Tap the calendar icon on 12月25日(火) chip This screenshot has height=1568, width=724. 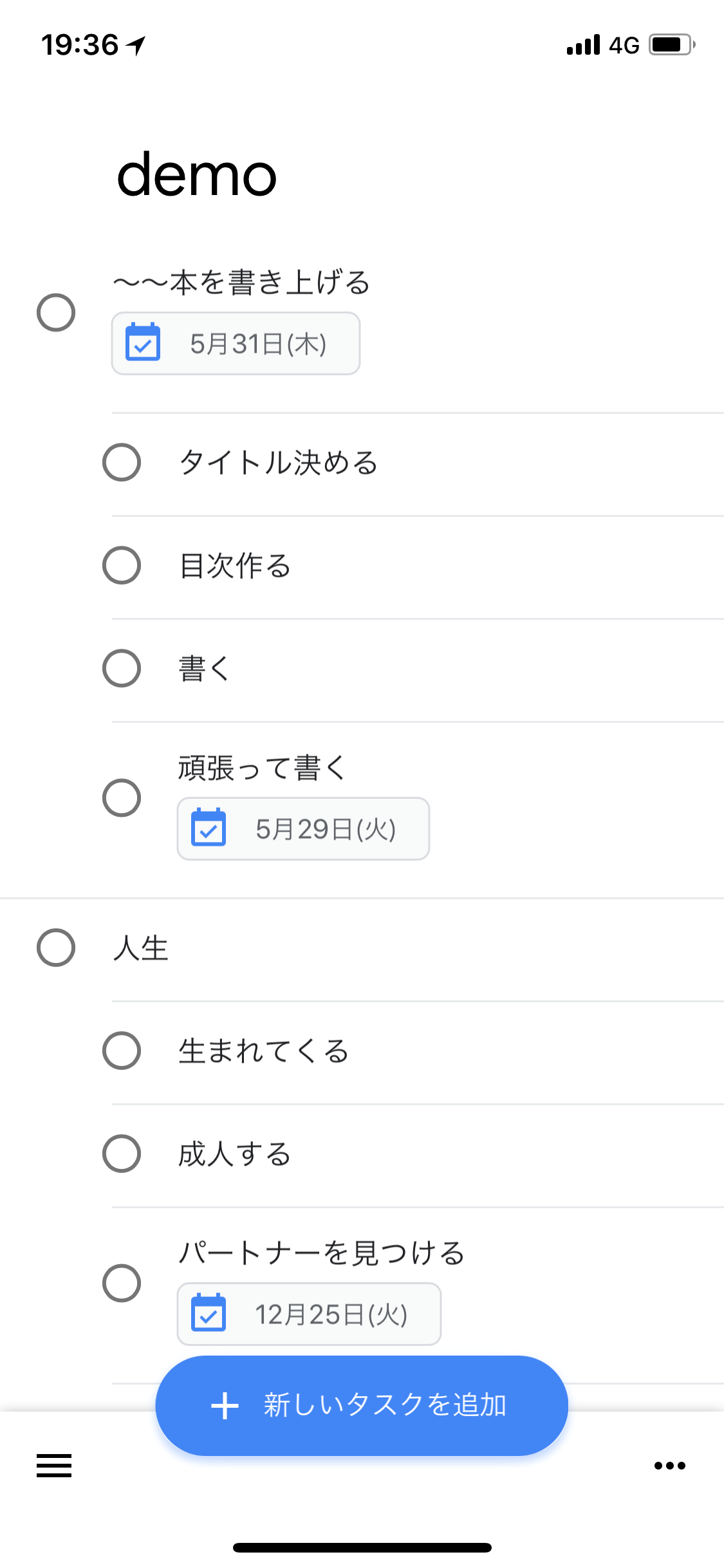[x=209, y=1312]
